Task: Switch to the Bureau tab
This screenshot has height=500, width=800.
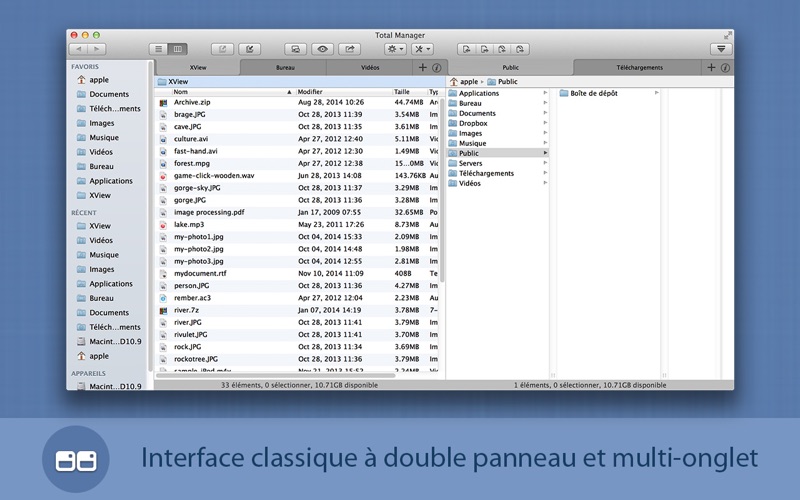Action: coord(285,67)
